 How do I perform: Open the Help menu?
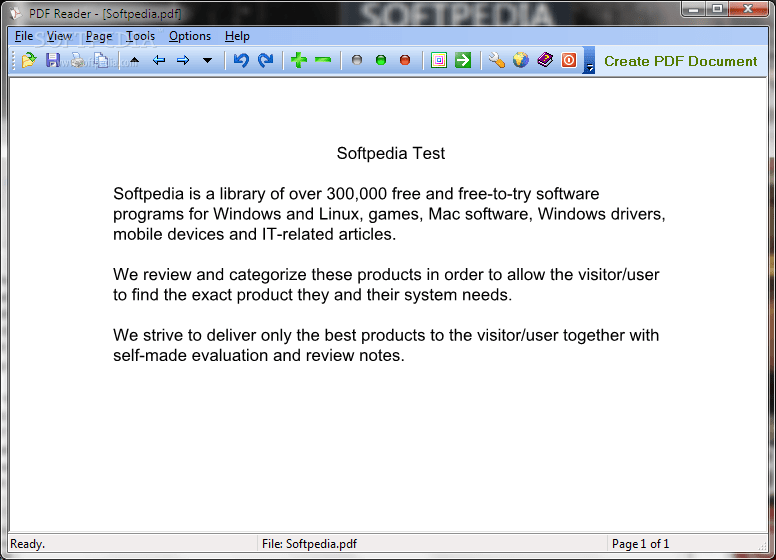coord(237,36)
